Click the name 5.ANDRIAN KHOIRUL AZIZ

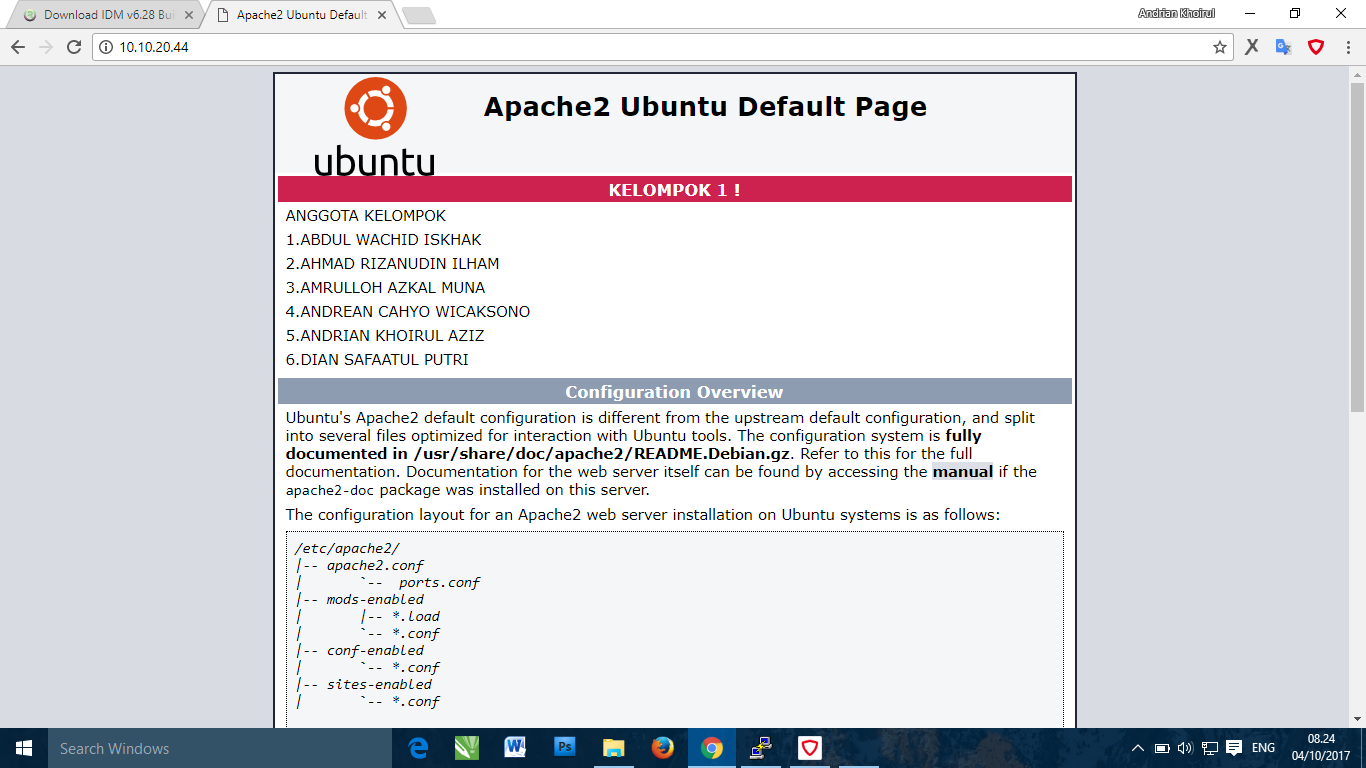pos(385,336)
